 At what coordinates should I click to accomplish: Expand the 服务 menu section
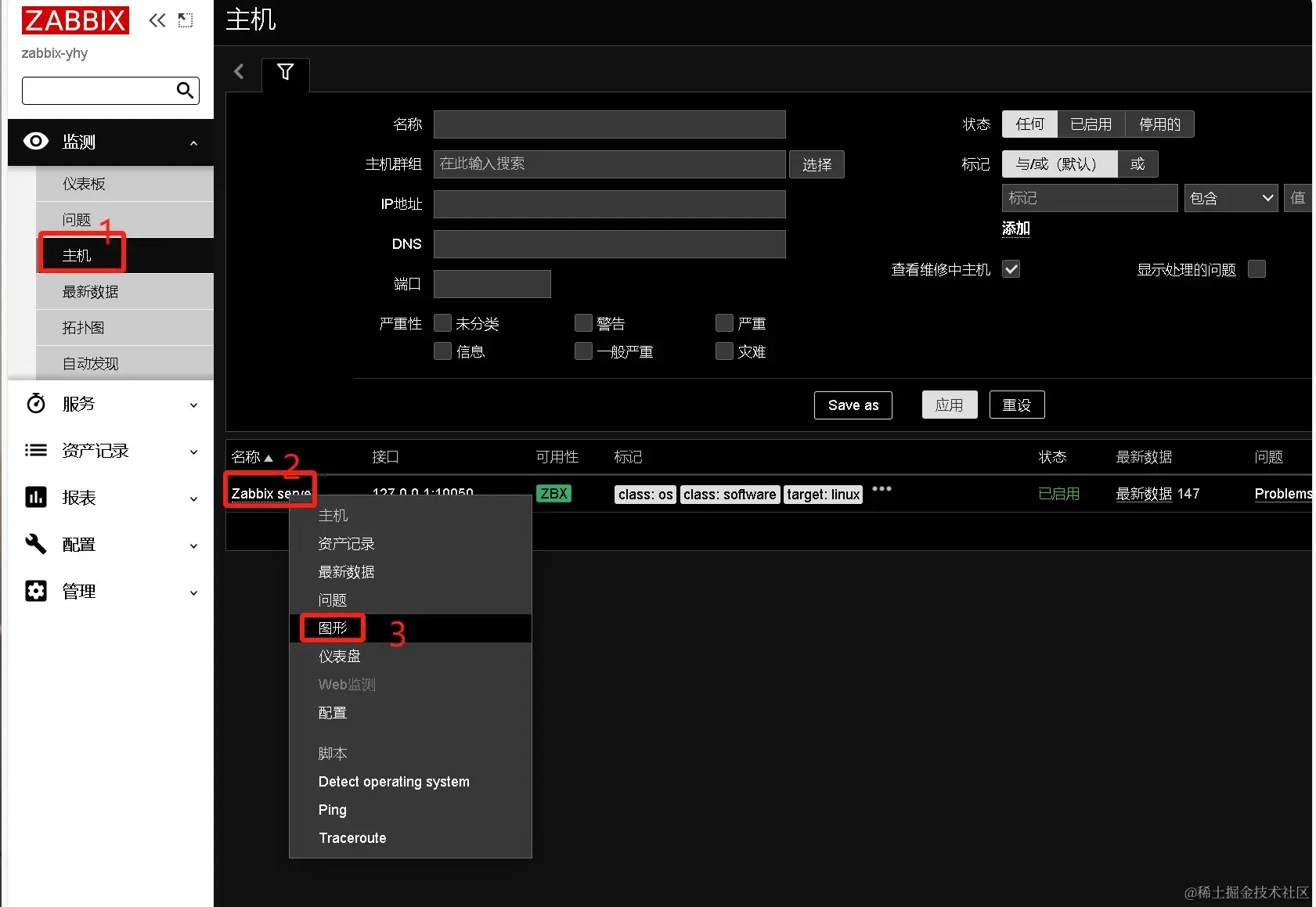193,405
